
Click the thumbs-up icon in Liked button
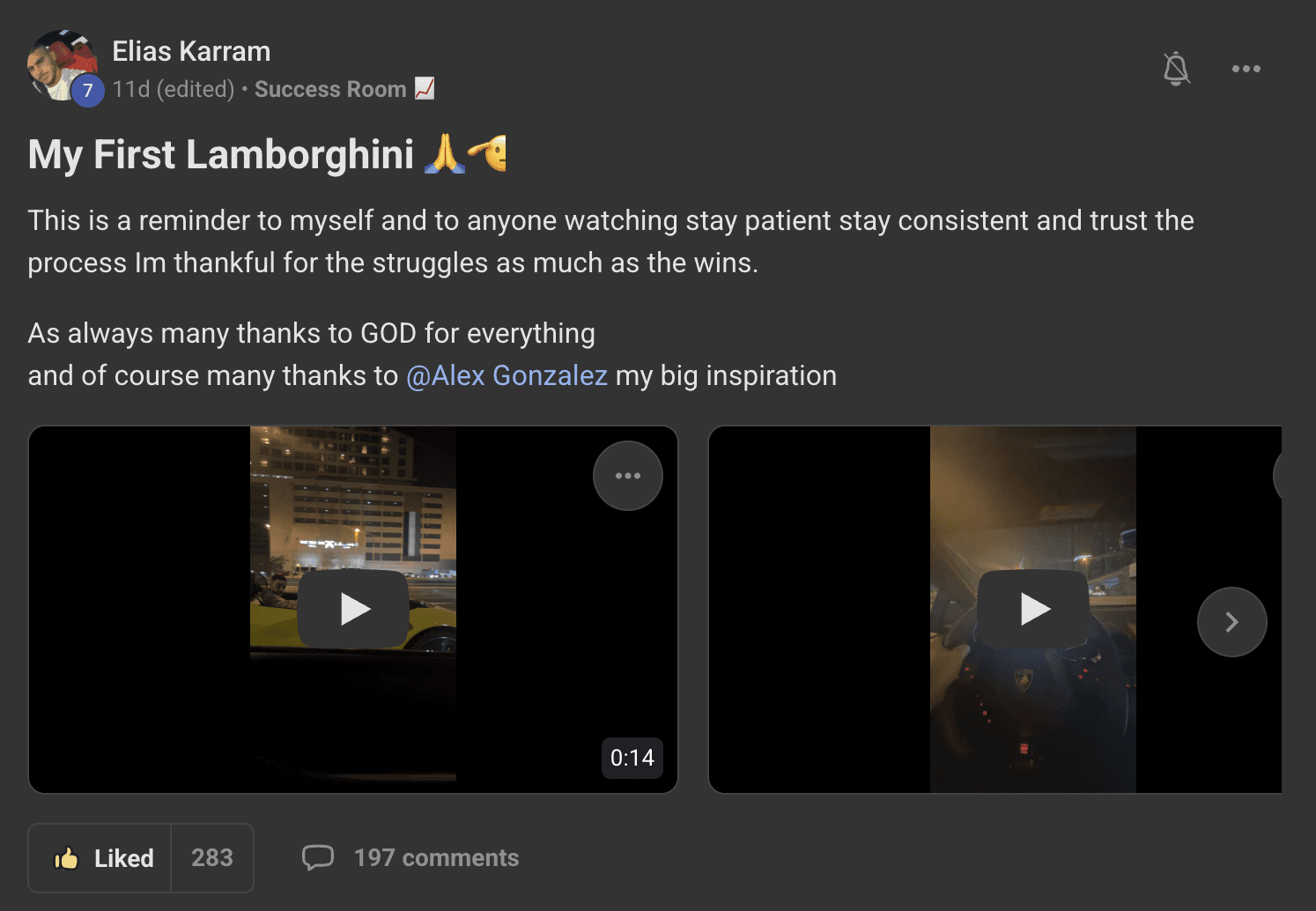tap(66, 858)
